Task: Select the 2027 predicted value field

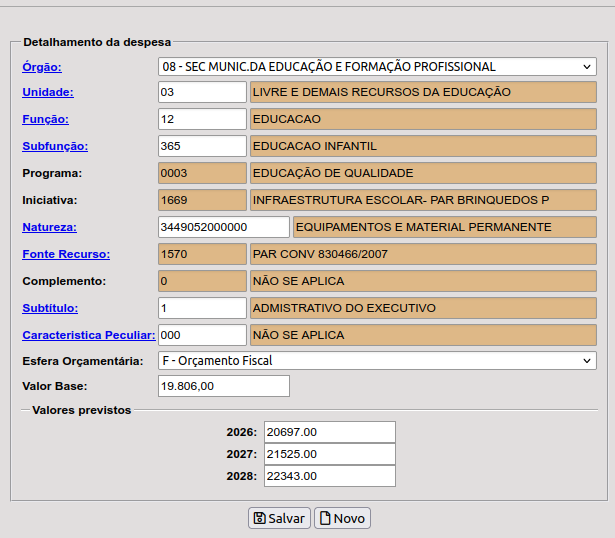Action: [329, 454]
